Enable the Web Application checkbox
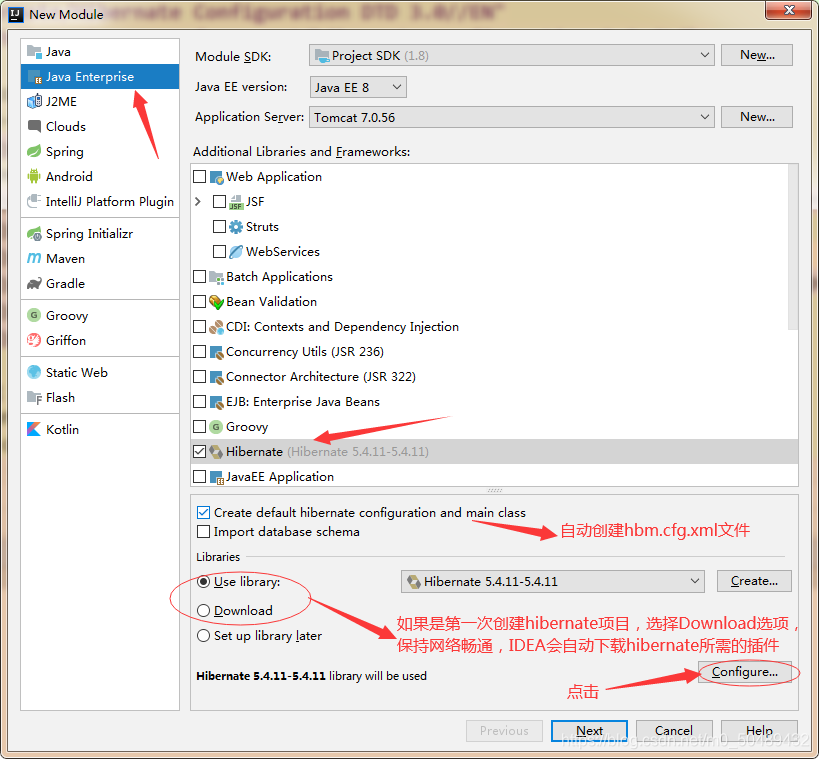The height and width of the screenshot is (759, 819). pyautogui.click(x=200, y=177)
